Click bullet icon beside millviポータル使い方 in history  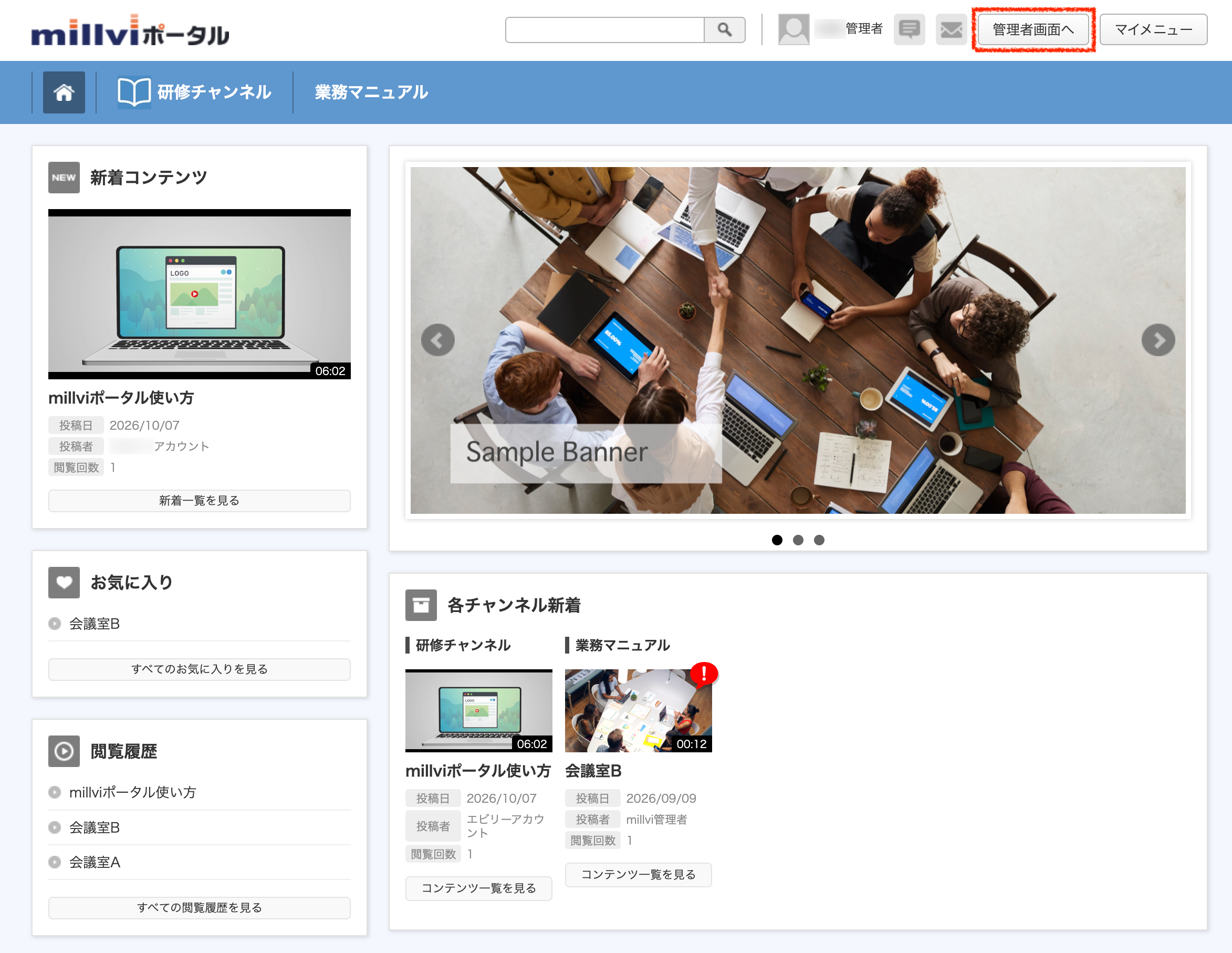click(x=55, y=792)
